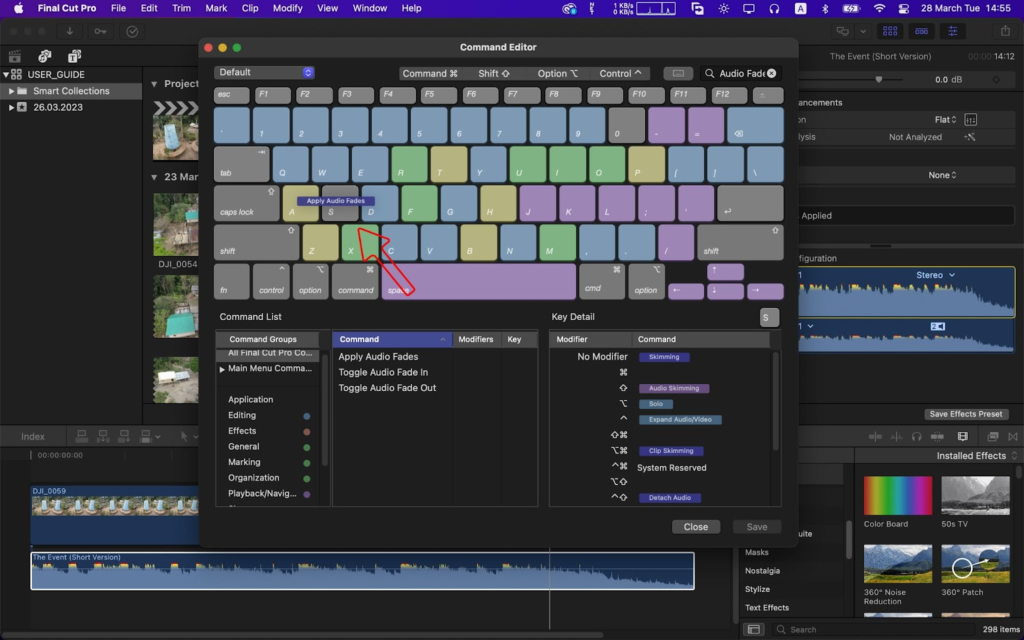Open the Modify menu
1024x640 pixels.
click(x=287, y=8)
